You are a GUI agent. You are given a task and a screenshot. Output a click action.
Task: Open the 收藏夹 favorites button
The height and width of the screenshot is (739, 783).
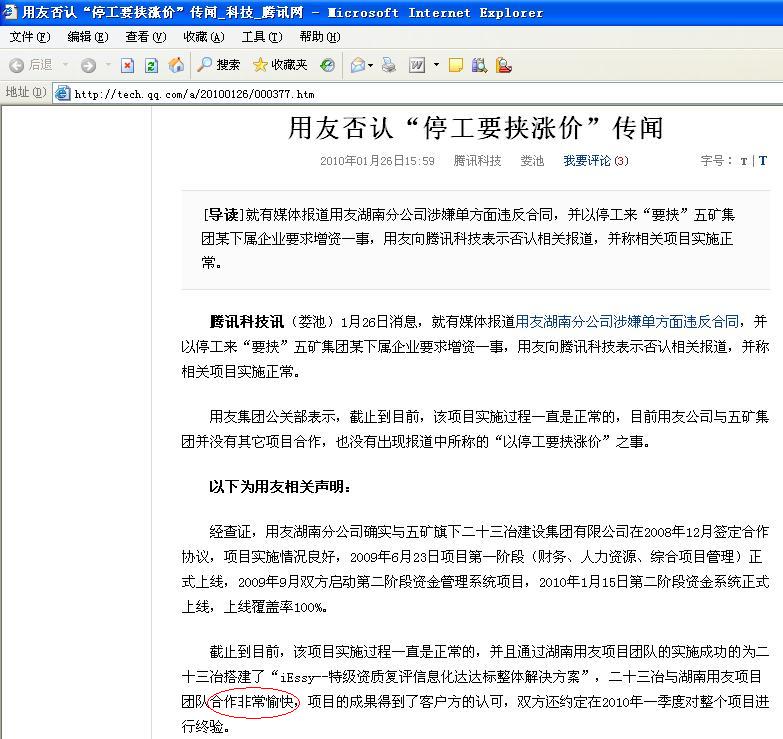pos(280,65)
